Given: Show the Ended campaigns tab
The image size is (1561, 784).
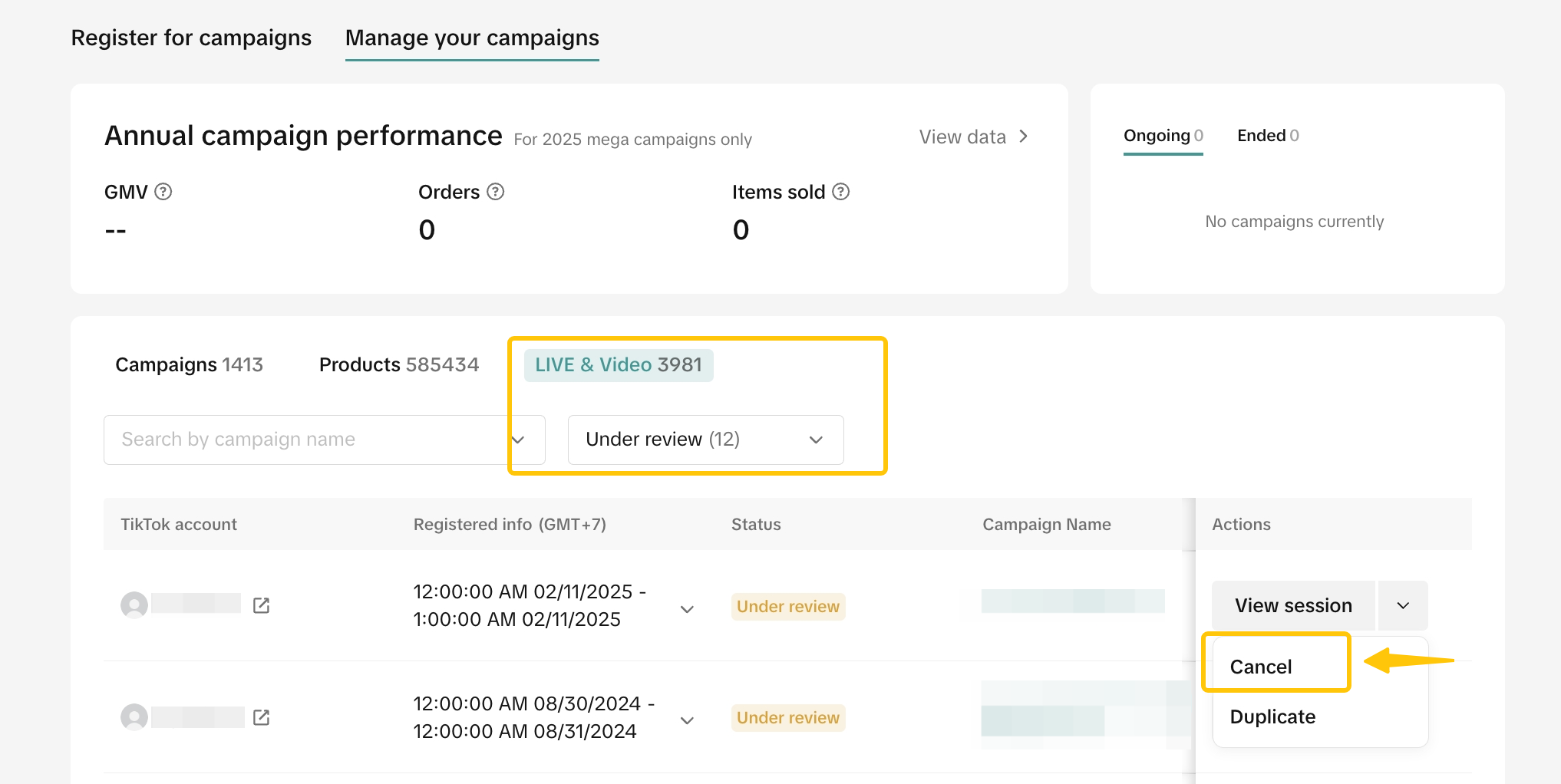Looking at the screenshot, I should pos(1267,136).
